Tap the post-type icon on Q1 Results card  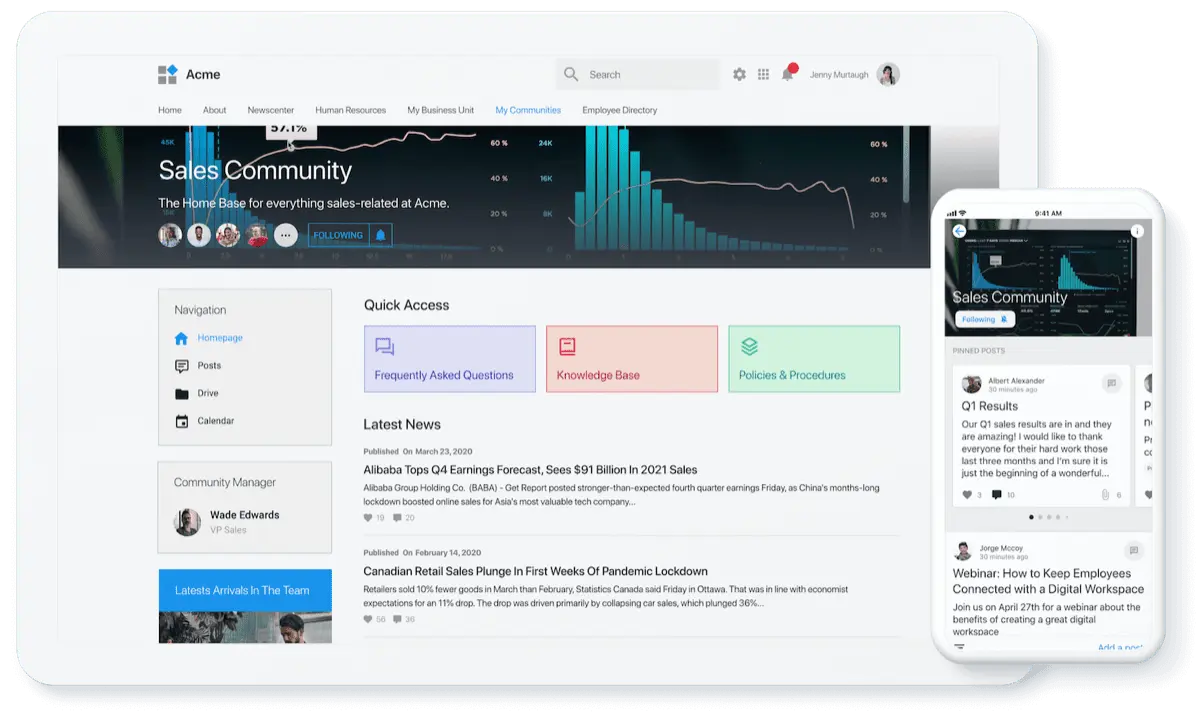point(1110,383)
